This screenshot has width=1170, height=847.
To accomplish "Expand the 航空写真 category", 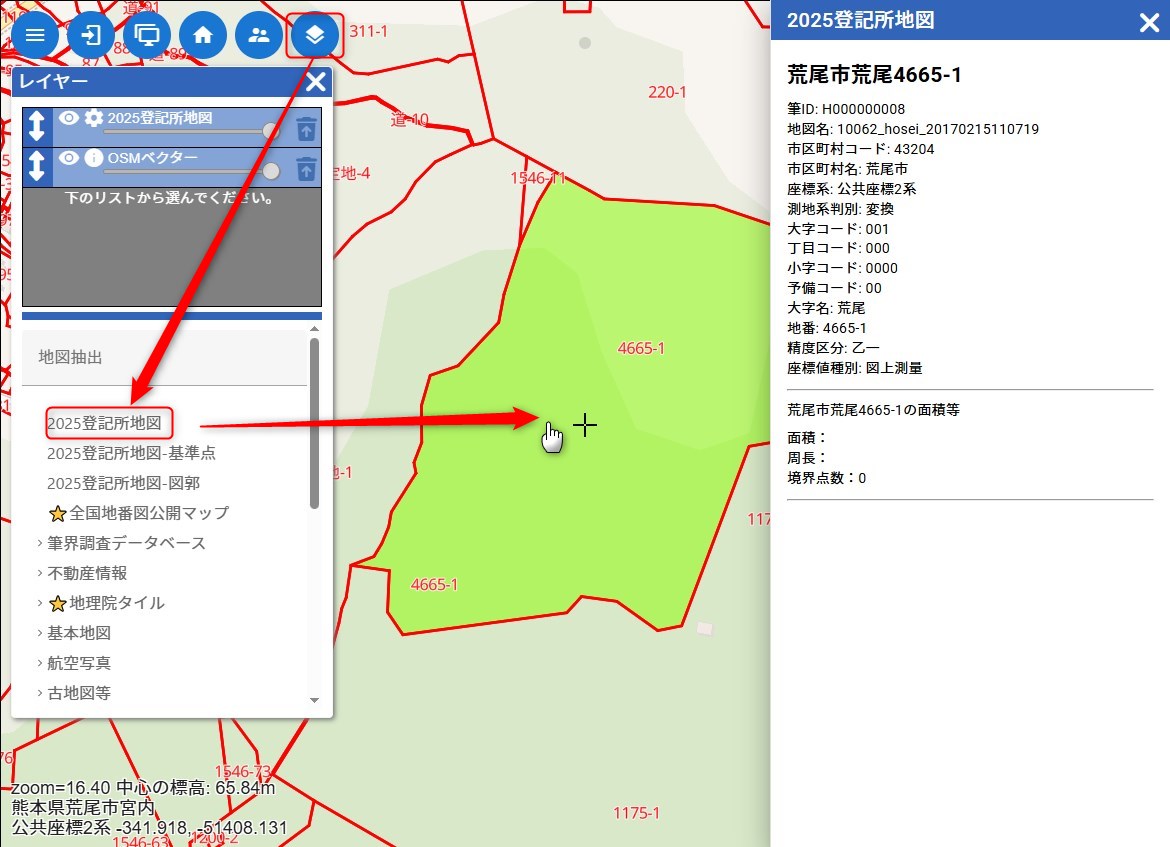I will (79, 663).
